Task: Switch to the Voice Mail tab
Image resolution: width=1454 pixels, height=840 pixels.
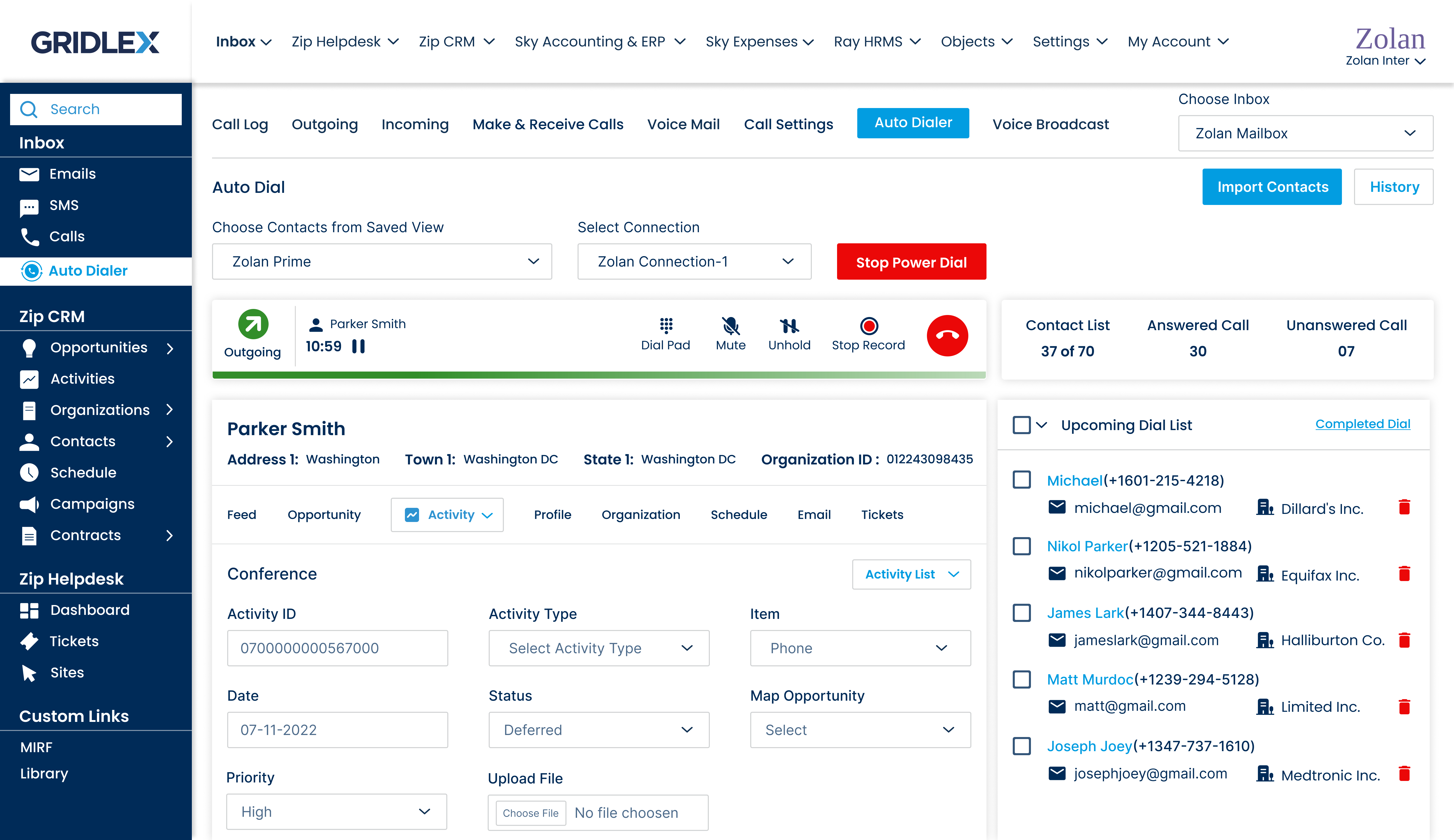Action: coord(683,125)
